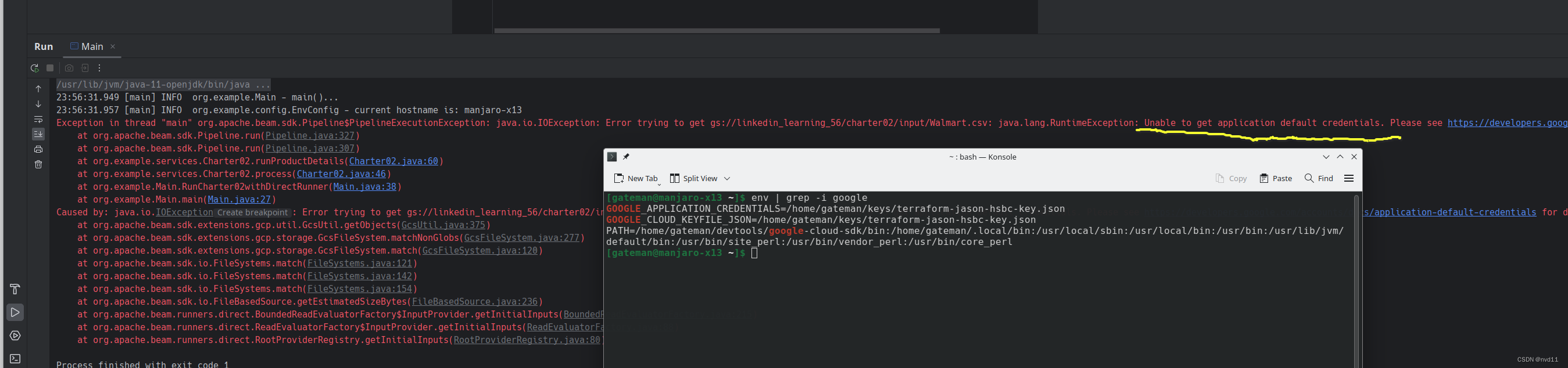This screenshot has height=368, width=1568.
Task: Click Paste in Konsole toolbar
Action: point(1275,178)
